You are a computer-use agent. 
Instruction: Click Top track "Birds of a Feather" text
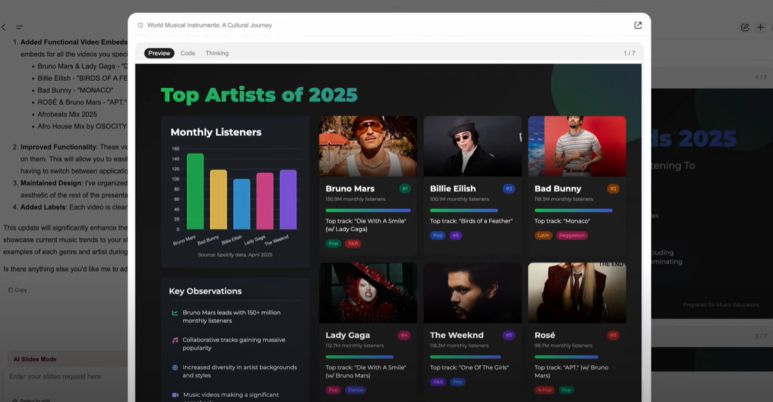click(x=471, y=221)
